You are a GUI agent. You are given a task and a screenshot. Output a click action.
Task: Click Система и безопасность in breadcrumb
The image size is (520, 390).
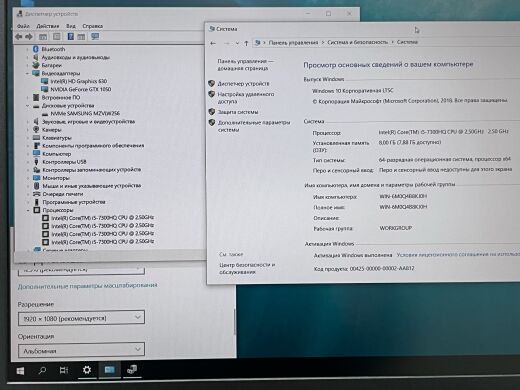pyautogui.click(x=358, y=42)
